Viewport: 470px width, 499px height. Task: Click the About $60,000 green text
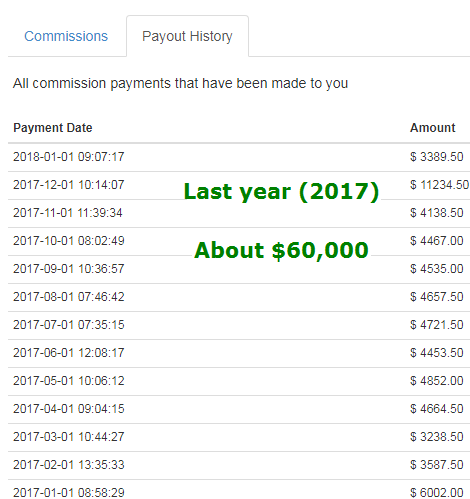point(282,250)
